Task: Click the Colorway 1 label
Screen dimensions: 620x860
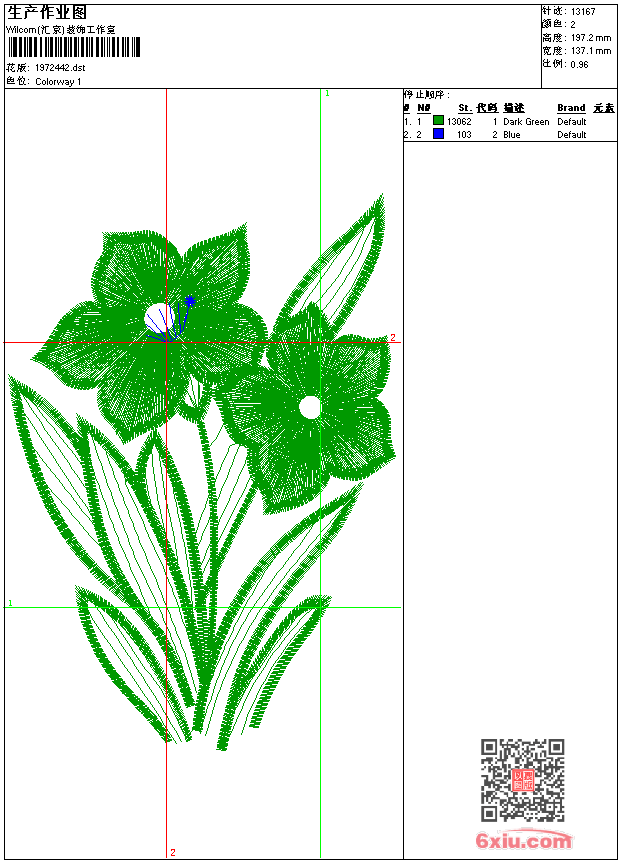Action: pyautogui.click(x=59, y=82)
